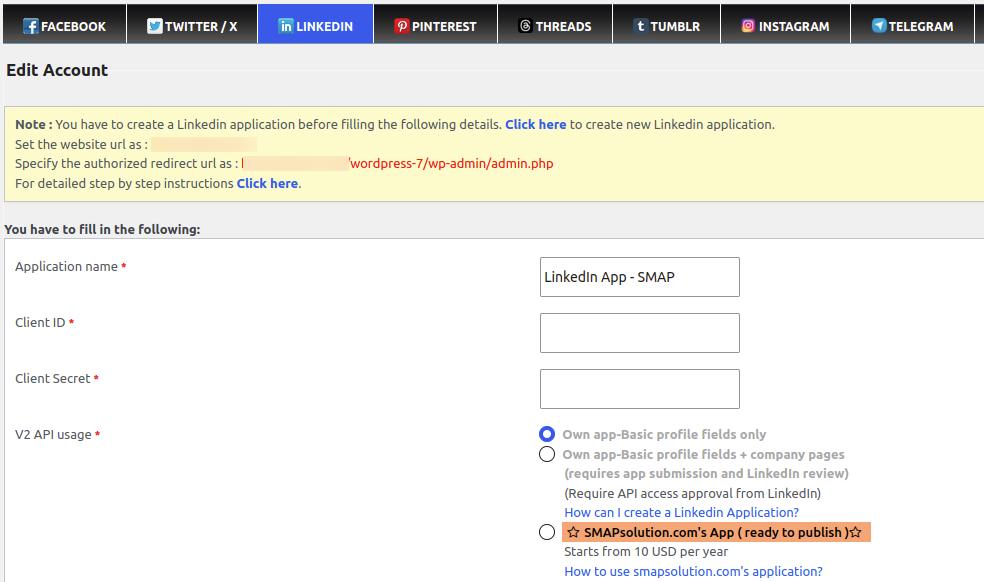Viewport: 984px width, 582px height.
Task: Open detailed step by step instructions link
Action: pos(267,183)
